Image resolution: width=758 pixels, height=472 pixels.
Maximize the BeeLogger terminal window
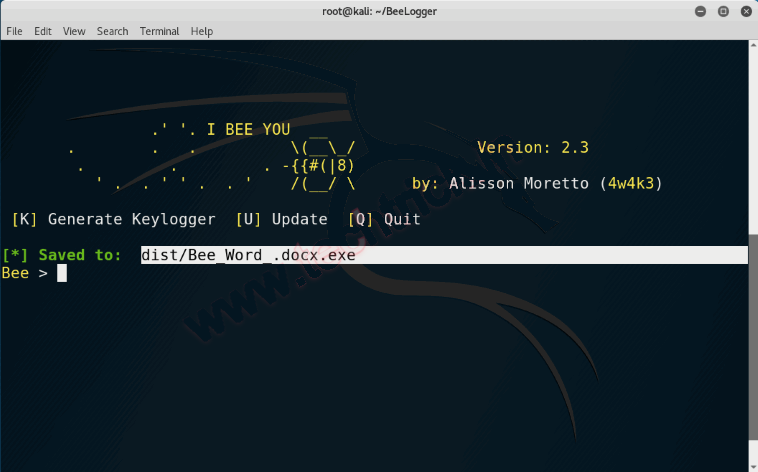720,11
